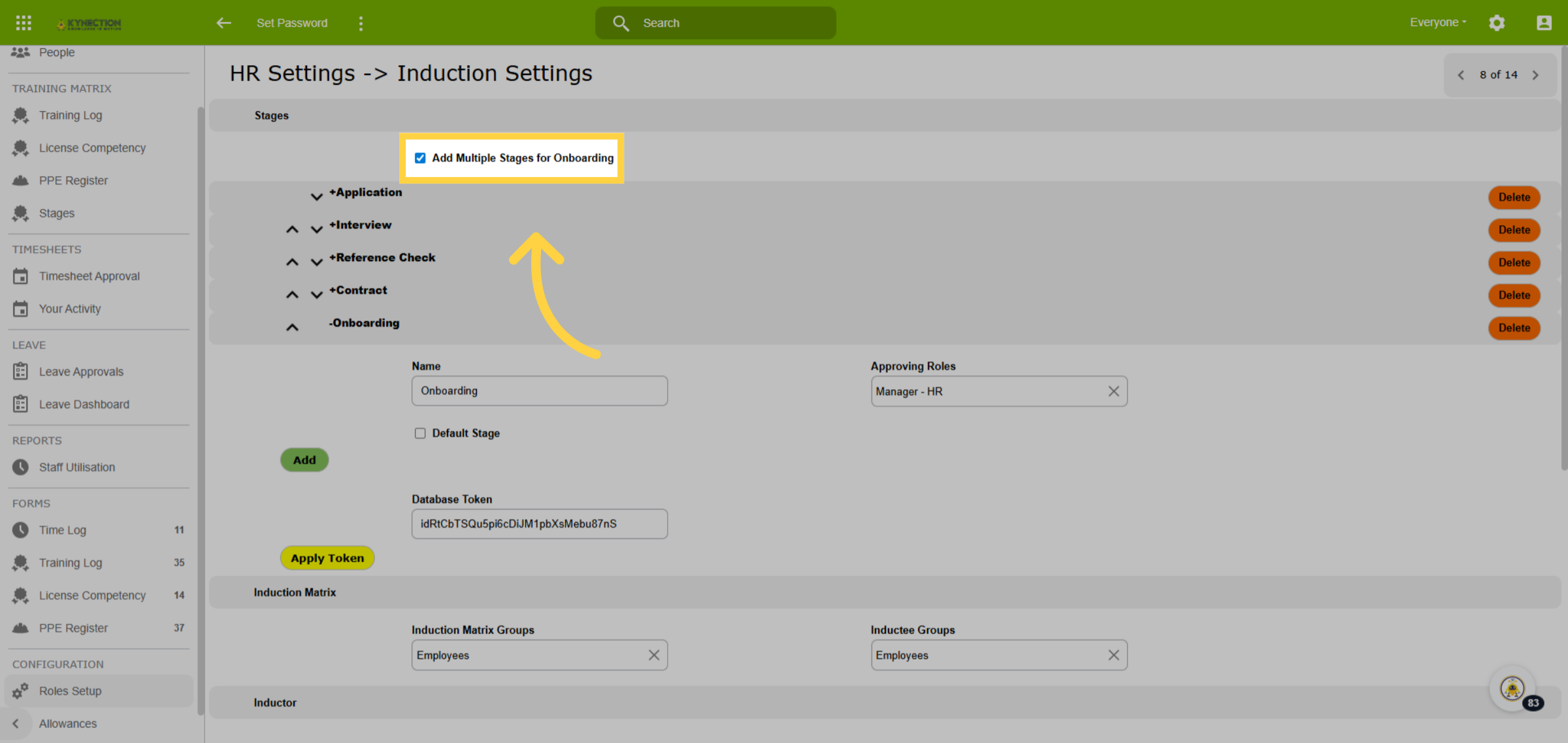Image resolution: width=1568 pixels, height=743 pixels.
Task: Move Contract stage down
Action: pyautogui.click(x=317, y=294)
